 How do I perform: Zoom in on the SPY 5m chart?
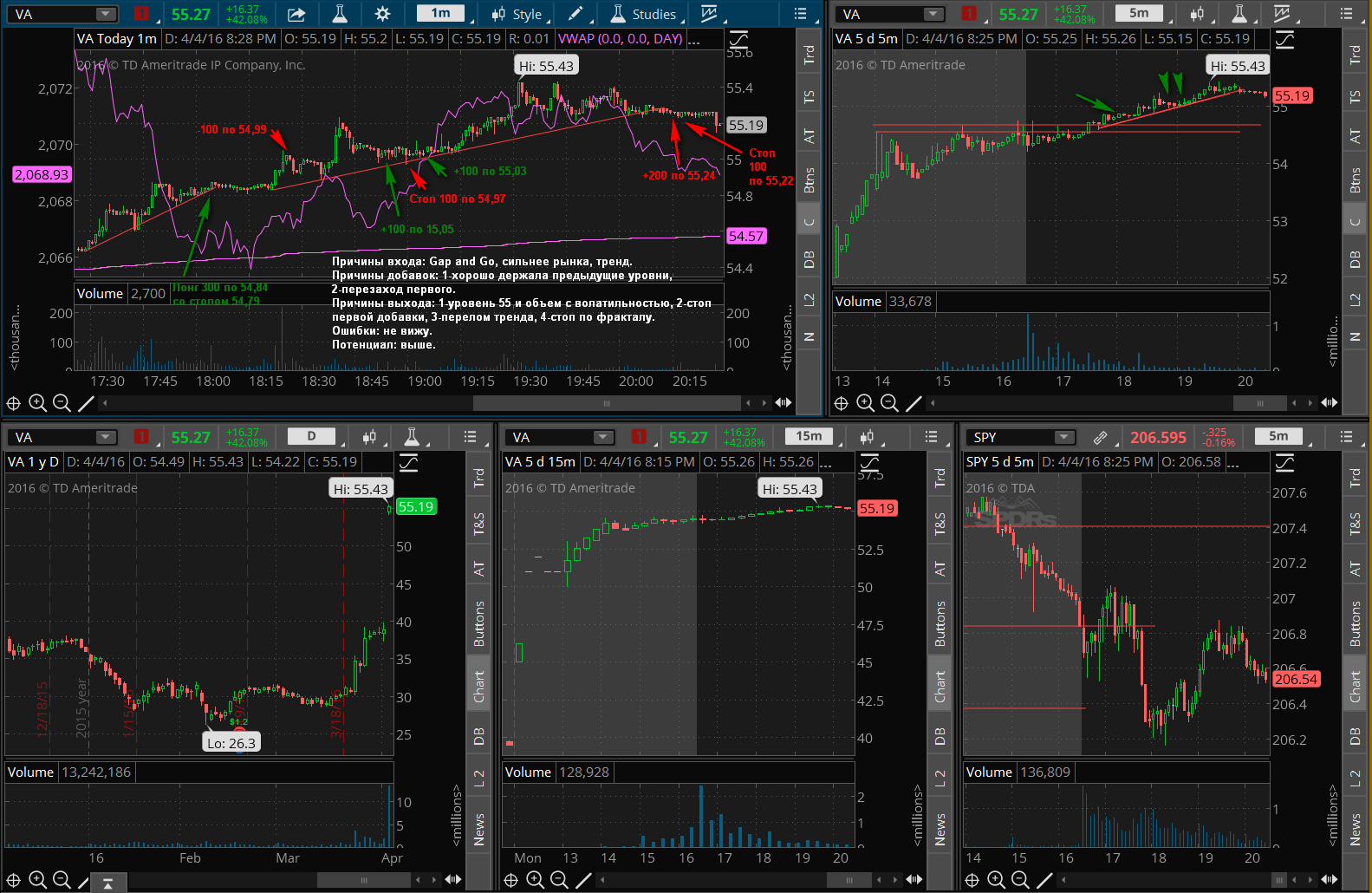pyautogui.click(x=997, y=880)
